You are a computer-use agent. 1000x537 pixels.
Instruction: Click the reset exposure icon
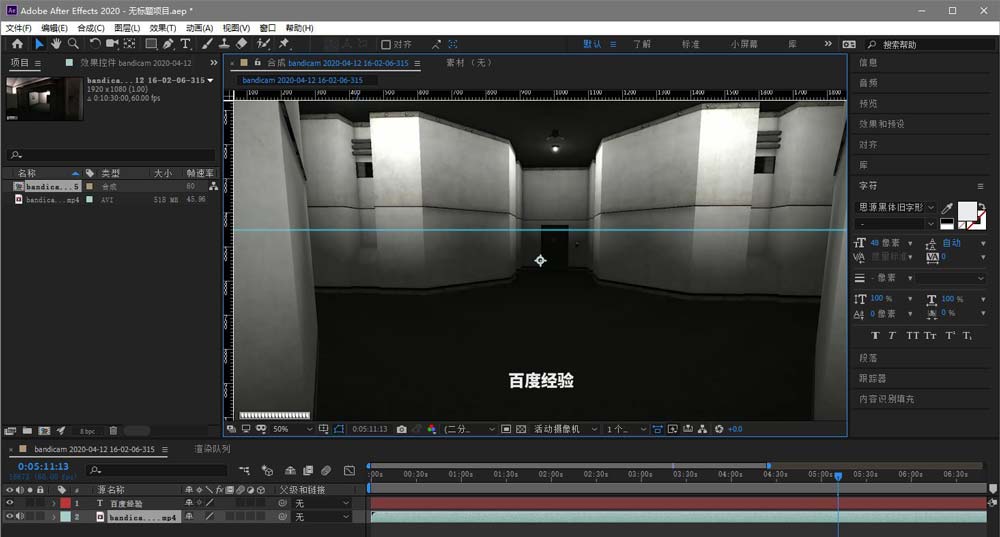point(719,429)
